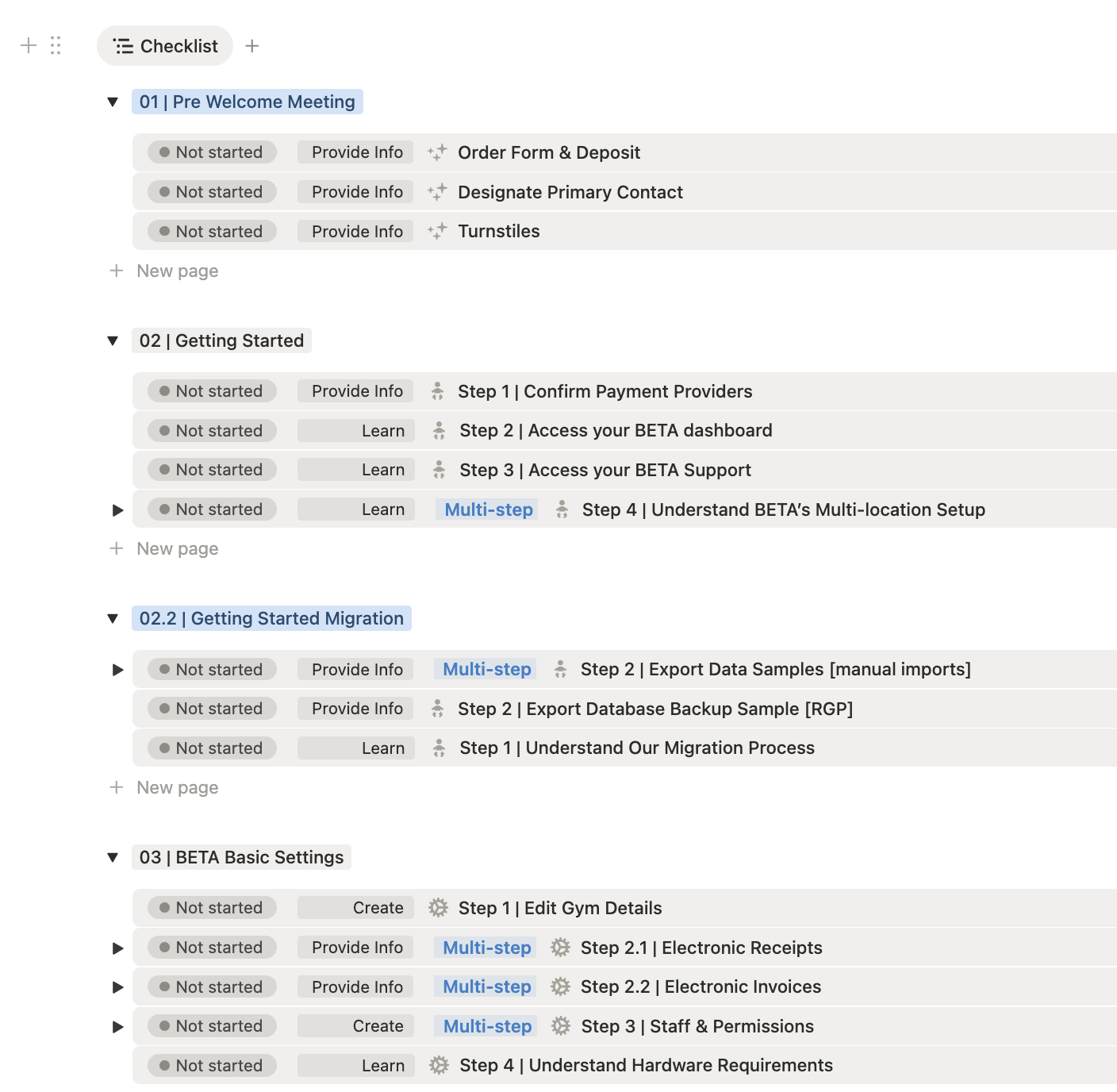Click the gear icon beside Edit Gym Details
This screenshot has height=1092, width=1117.
438,908
